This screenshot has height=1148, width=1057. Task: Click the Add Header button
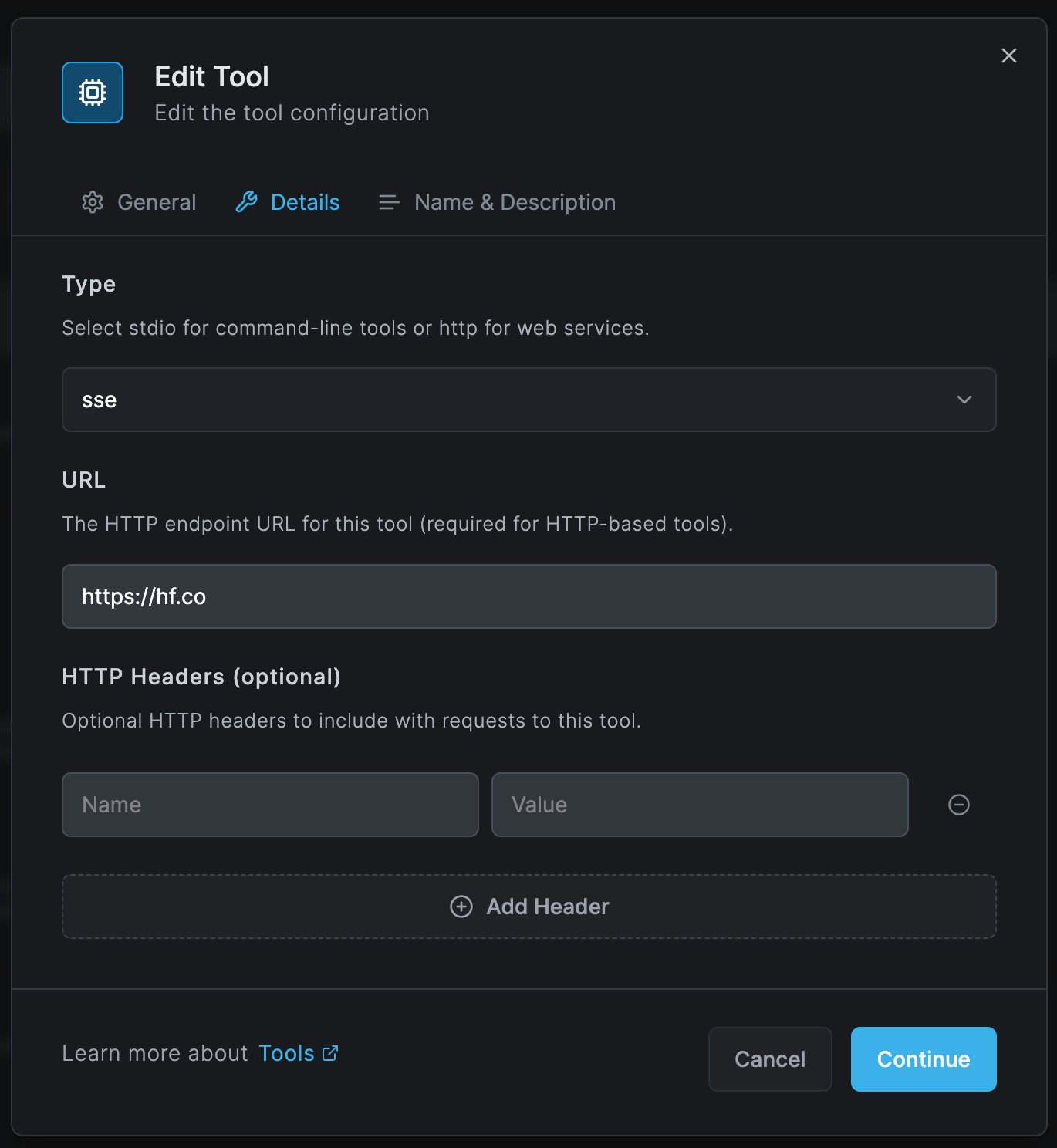pos(529,907)
